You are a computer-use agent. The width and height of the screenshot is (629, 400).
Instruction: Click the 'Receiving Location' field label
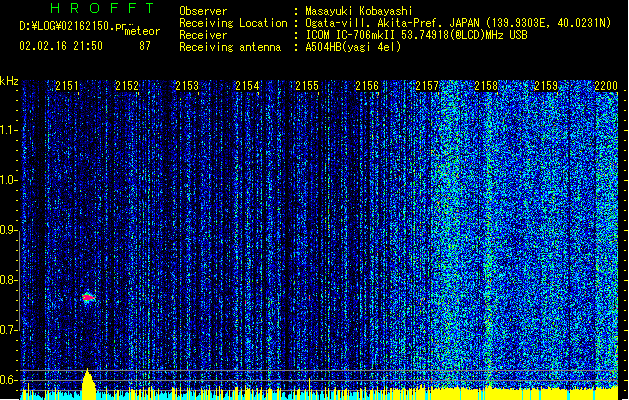pyautogui.click(x=233, y=23)
